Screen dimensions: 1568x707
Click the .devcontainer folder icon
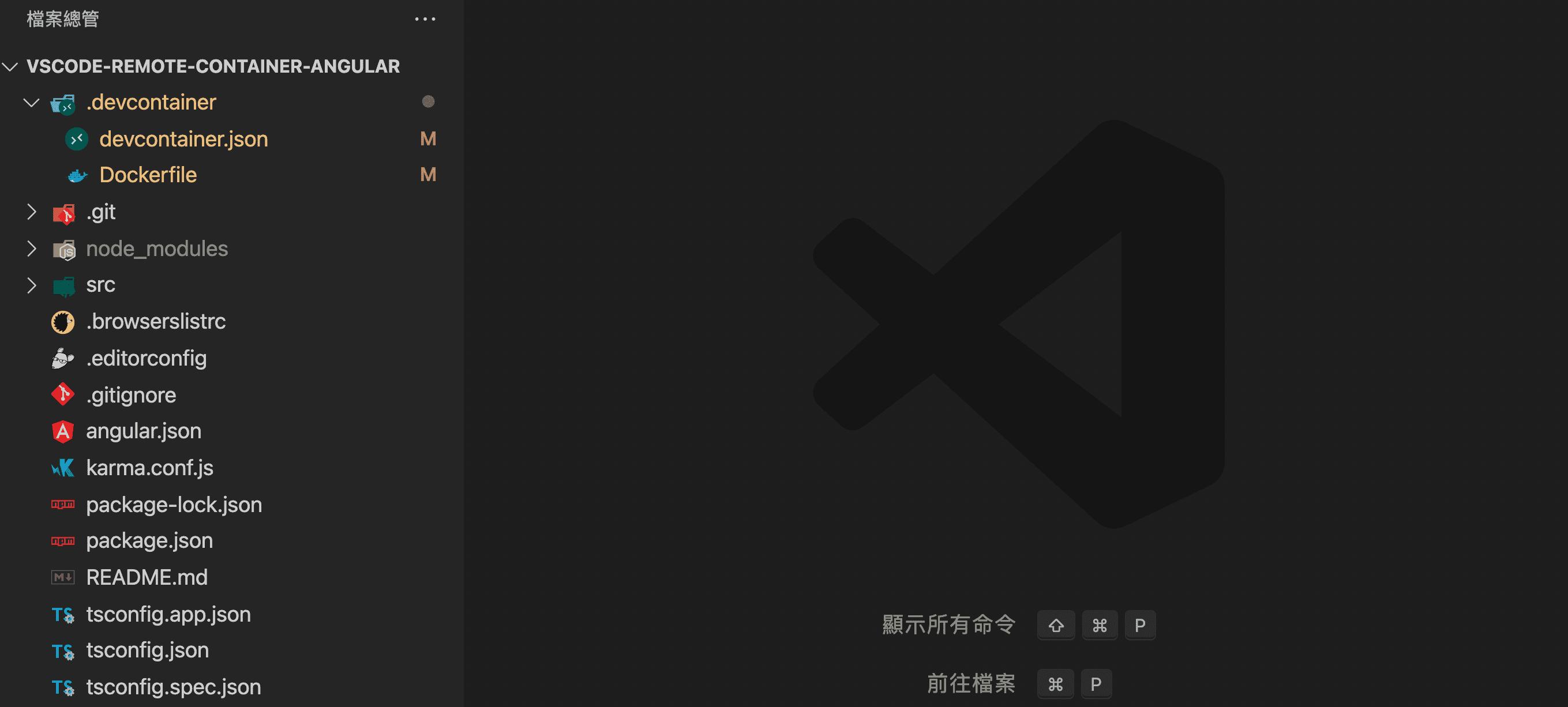(63, 103)
